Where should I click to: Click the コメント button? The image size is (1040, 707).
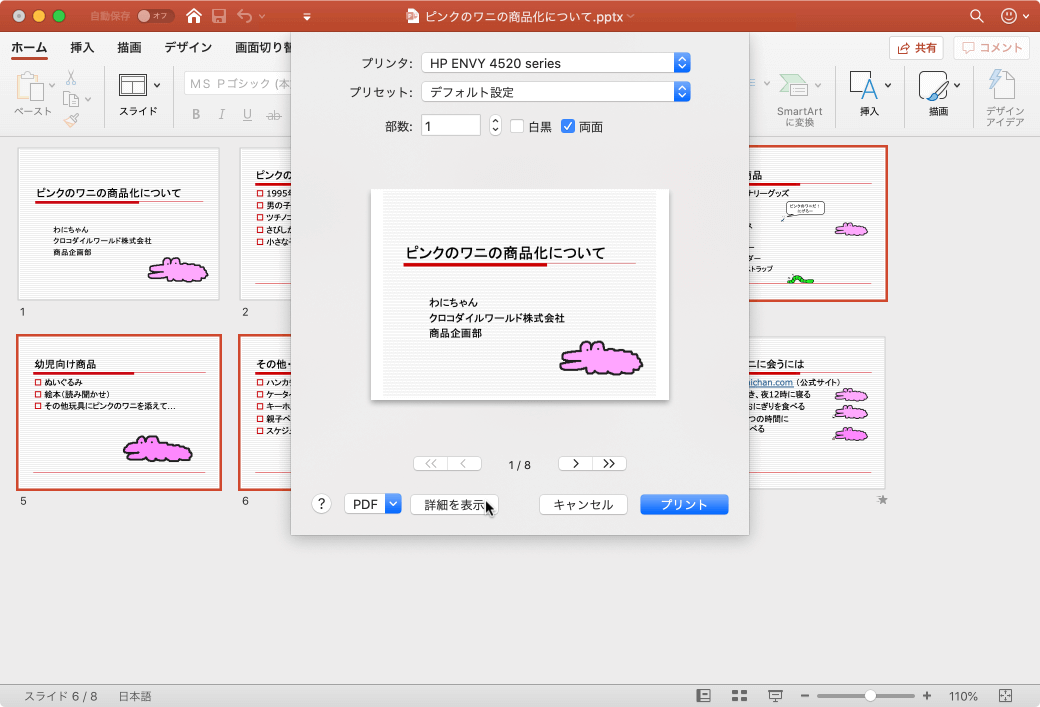coord(992,48)
